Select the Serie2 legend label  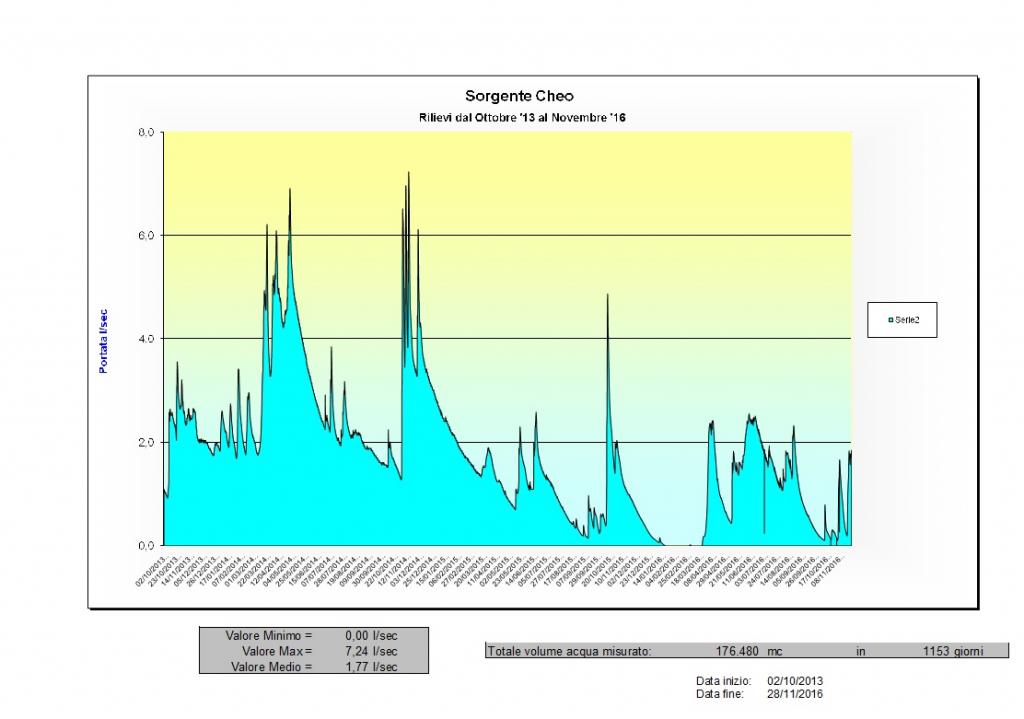coord(908,320)
